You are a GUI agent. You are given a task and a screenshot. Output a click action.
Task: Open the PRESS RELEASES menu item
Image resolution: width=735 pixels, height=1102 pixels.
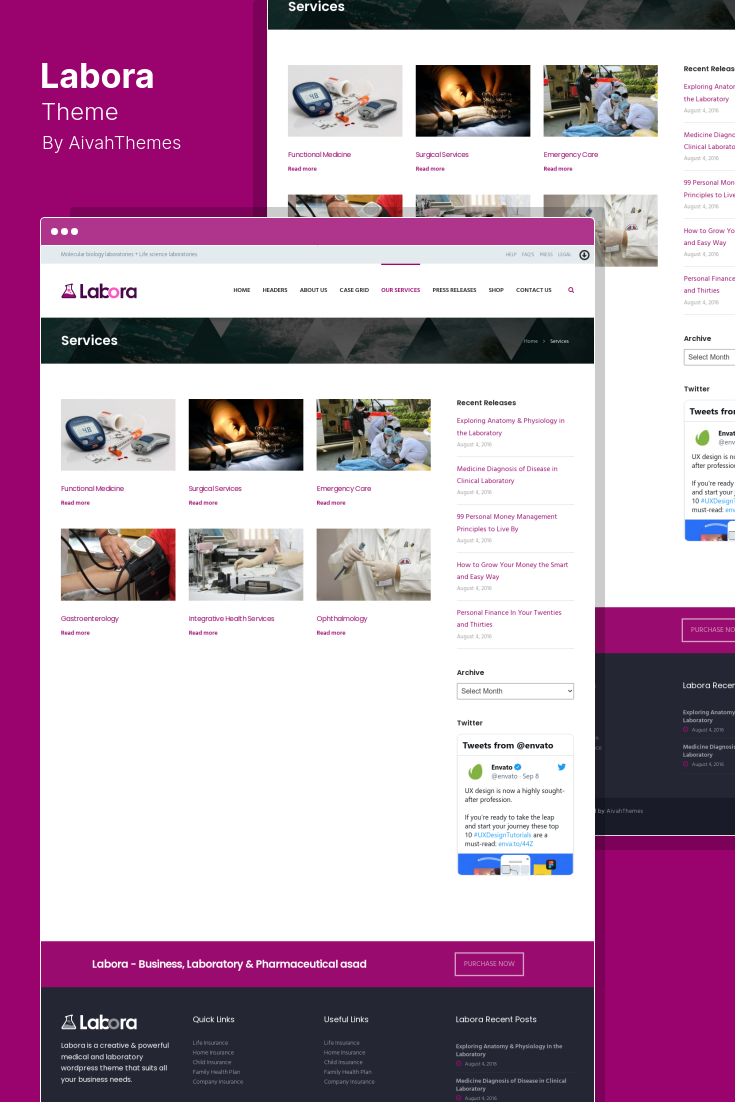[x=455, y=290]
